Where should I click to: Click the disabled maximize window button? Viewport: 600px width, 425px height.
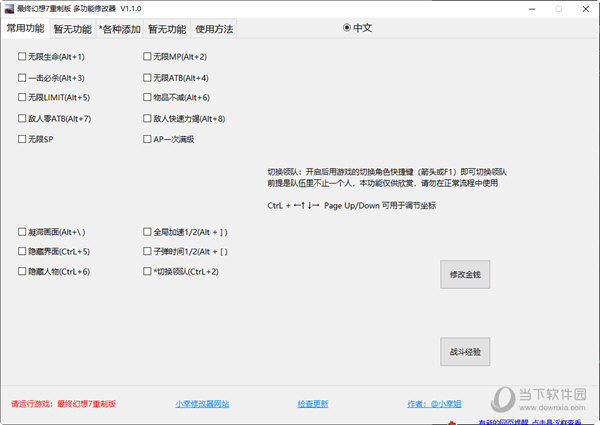559,9
